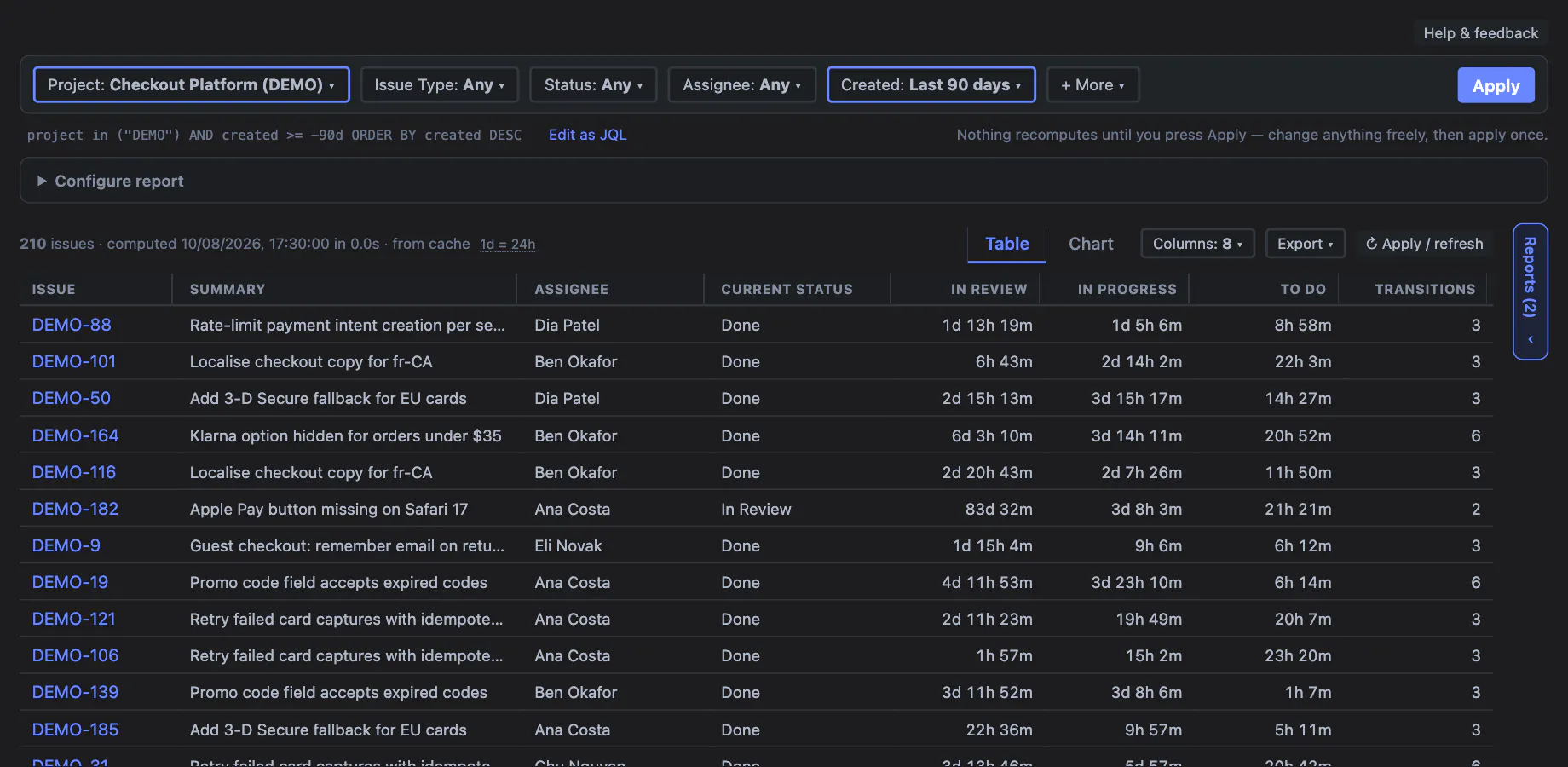Open the Columns: 8 dropdown
The width and height of the screenshot is (1568, 767).
tap(1197, 244)
